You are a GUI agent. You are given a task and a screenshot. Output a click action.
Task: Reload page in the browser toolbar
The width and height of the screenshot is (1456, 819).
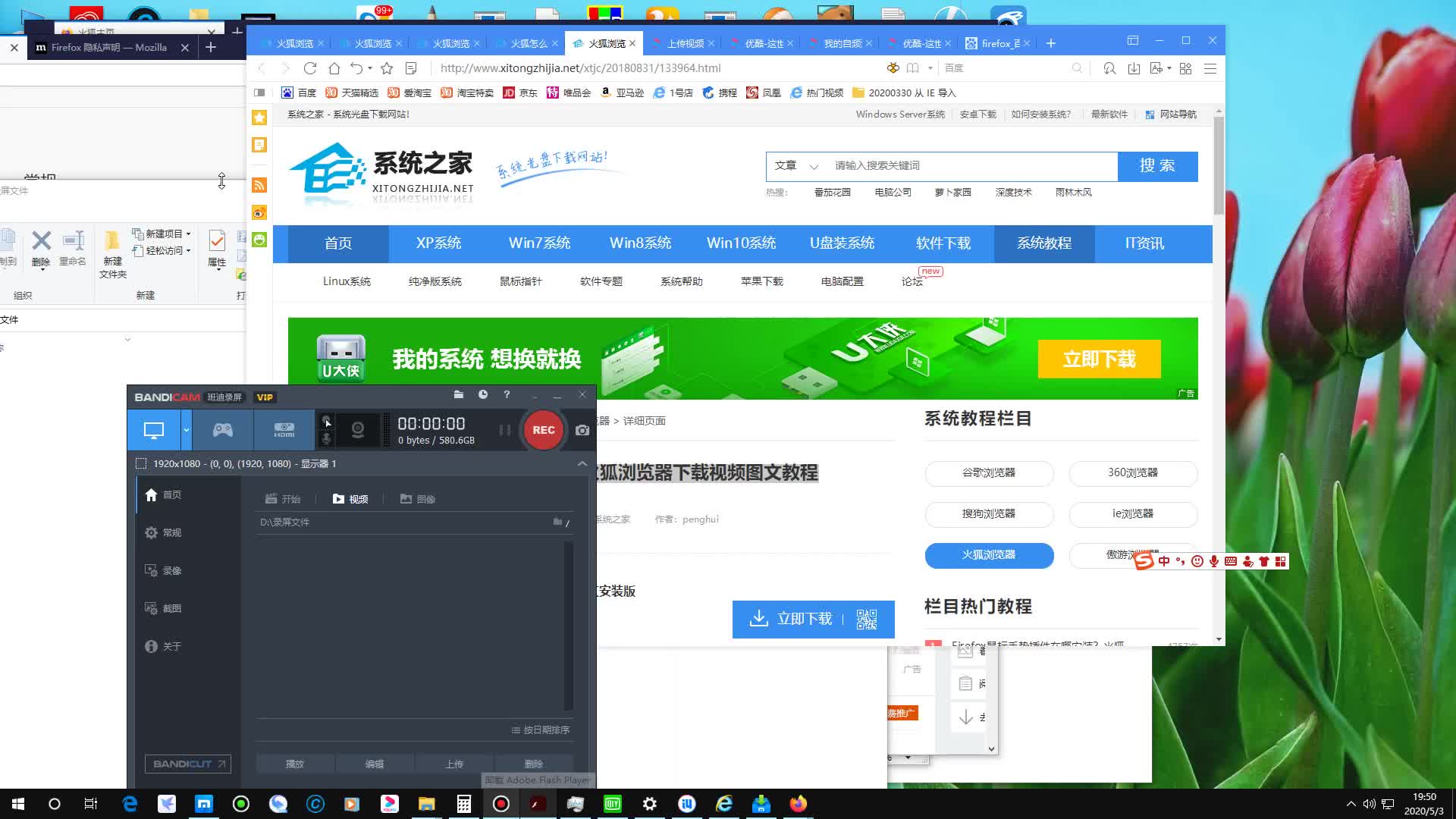(309, 68)
